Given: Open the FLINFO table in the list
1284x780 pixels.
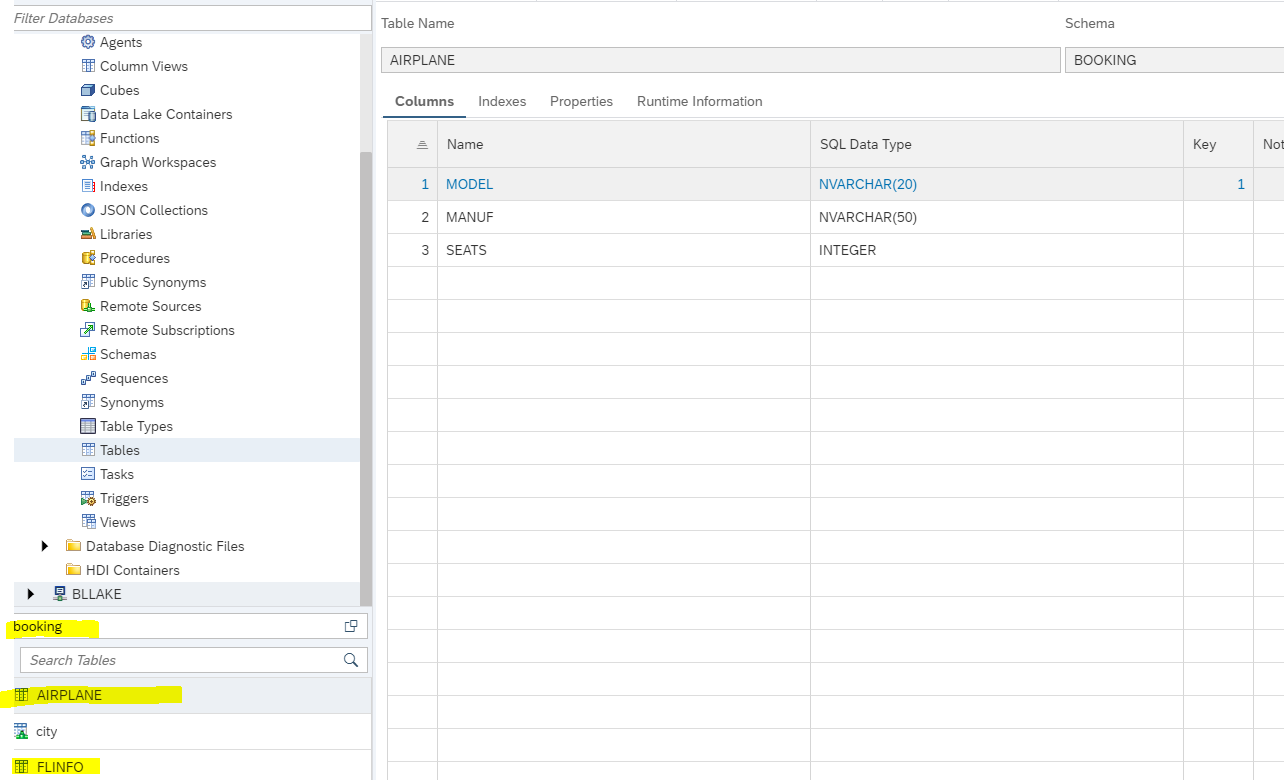Looking at the screenshot, I should tap(60, 767).
